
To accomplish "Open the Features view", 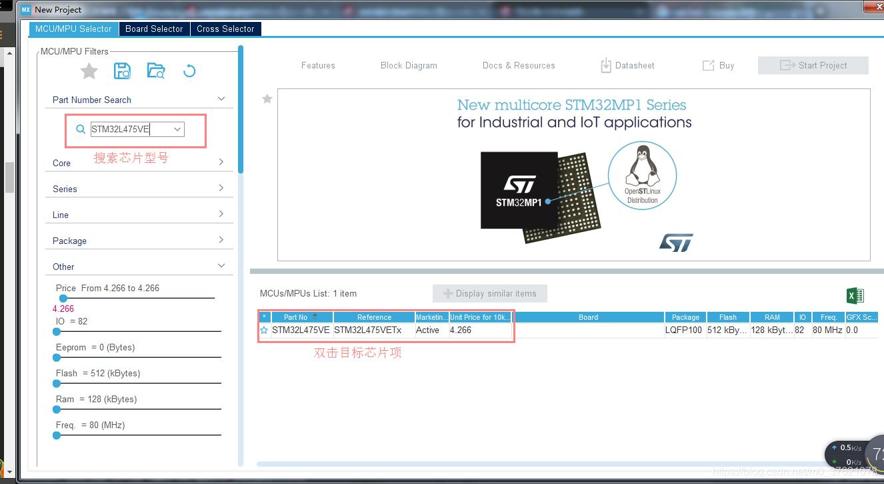I will 318,65.
